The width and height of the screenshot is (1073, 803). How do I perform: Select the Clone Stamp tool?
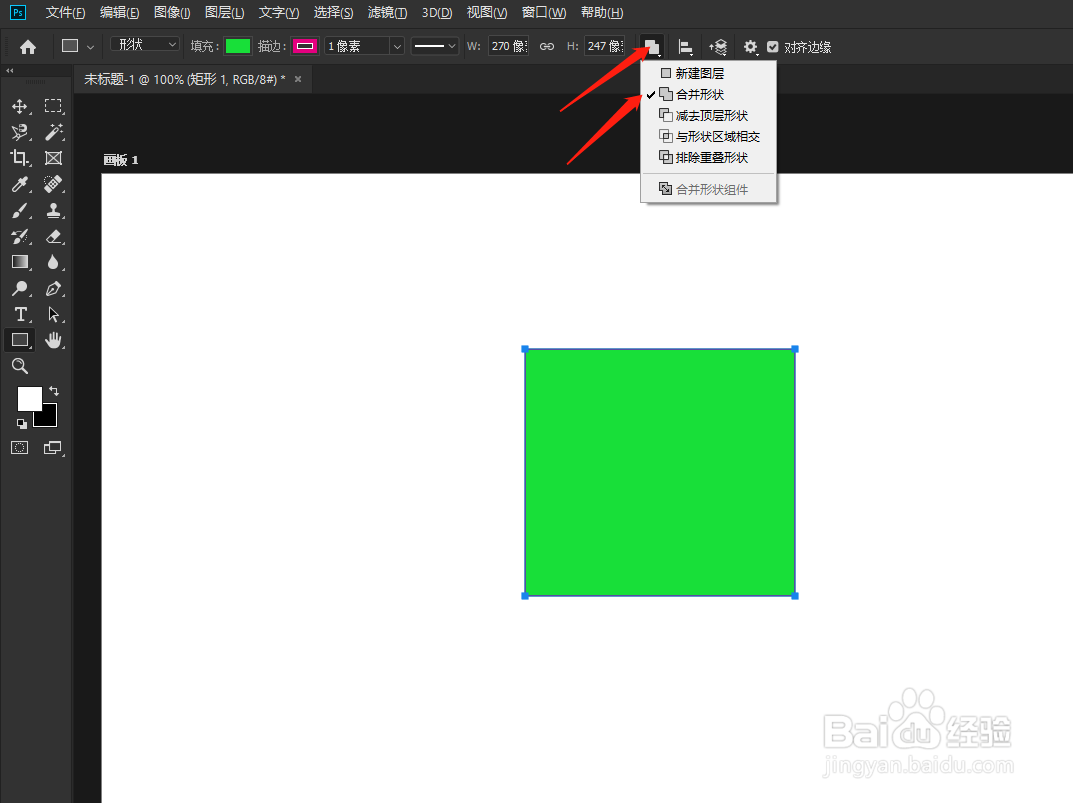[x=53, y=210]
